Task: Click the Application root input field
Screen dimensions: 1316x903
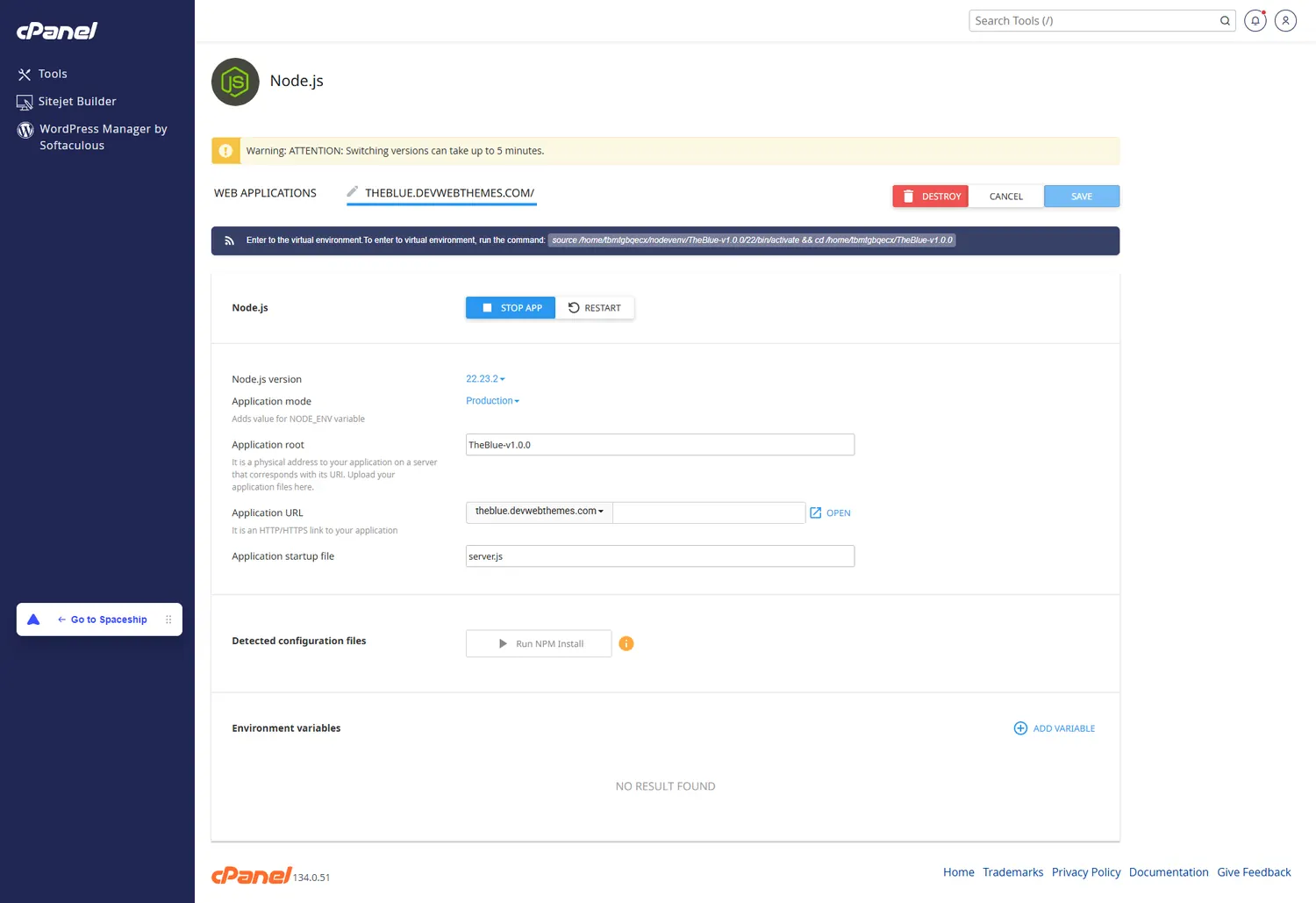Action: (660, 445)
